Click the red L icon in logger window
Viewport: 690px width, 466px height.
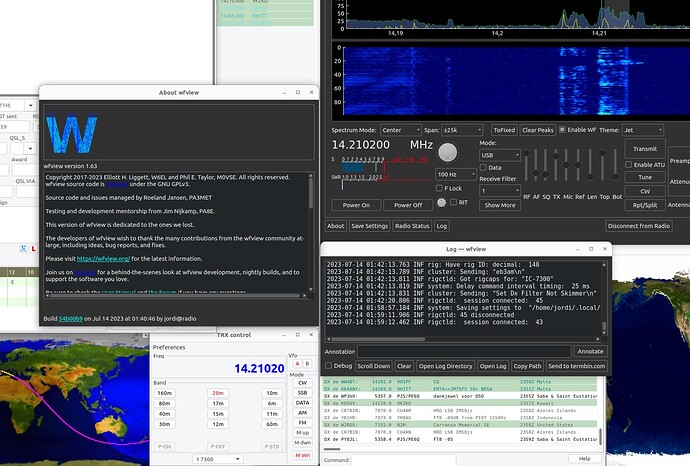33,249
